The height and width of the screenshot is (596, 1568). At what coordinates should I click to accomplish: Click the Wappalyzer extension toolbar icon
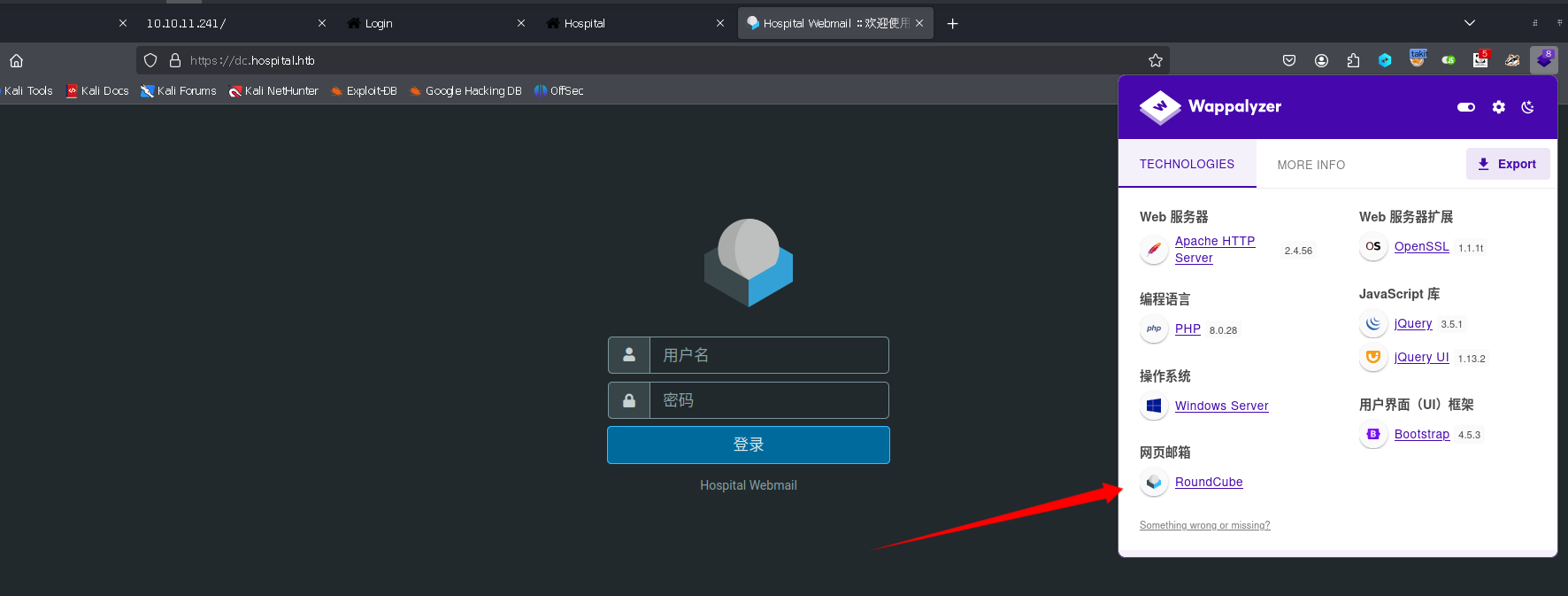1544,60
